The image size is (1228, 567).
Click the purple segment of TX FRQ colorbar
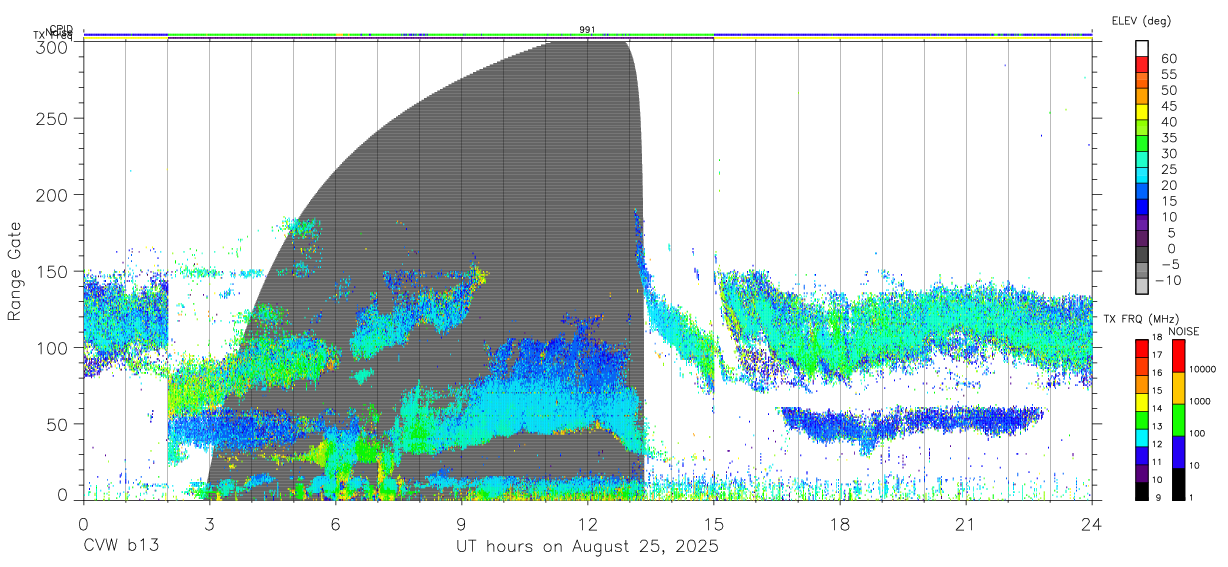[1142, 474]
